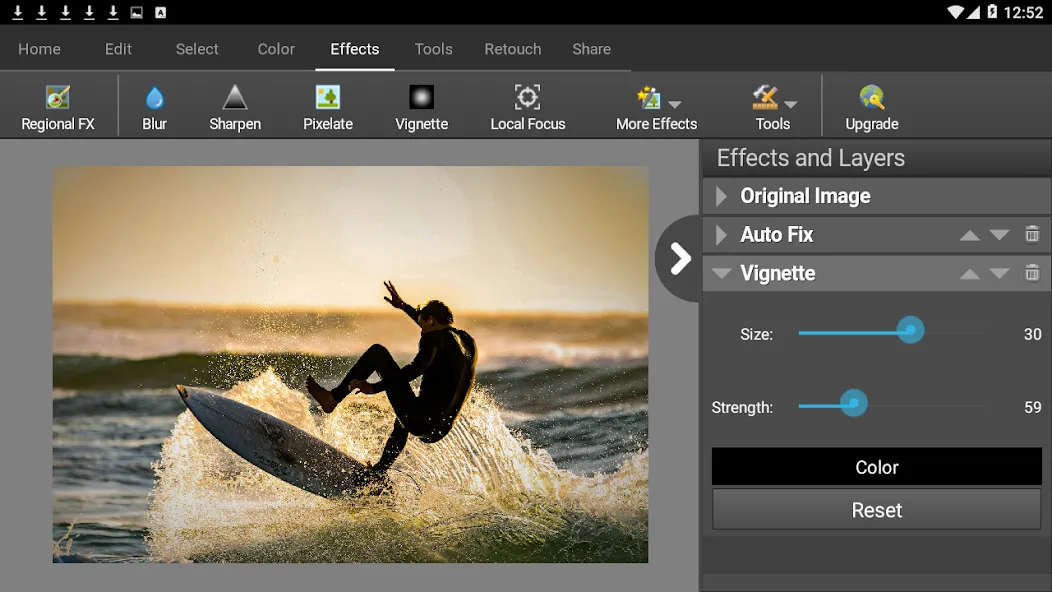1052x592 pixels.
Task: Open the More Effects dropdown
Action: tap(656, 107)
